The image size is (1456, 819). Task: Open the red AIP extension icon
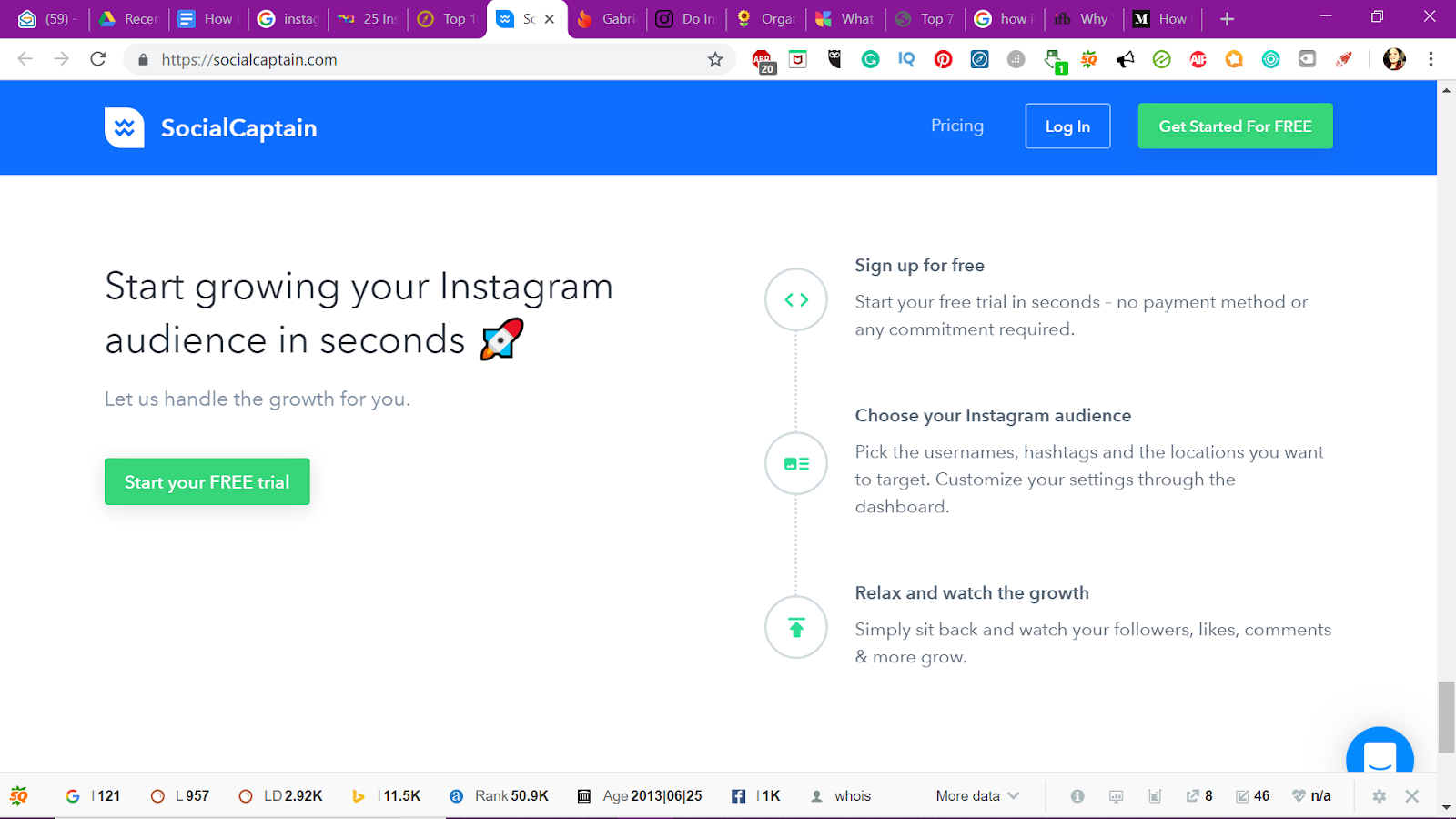(1198, 59)
